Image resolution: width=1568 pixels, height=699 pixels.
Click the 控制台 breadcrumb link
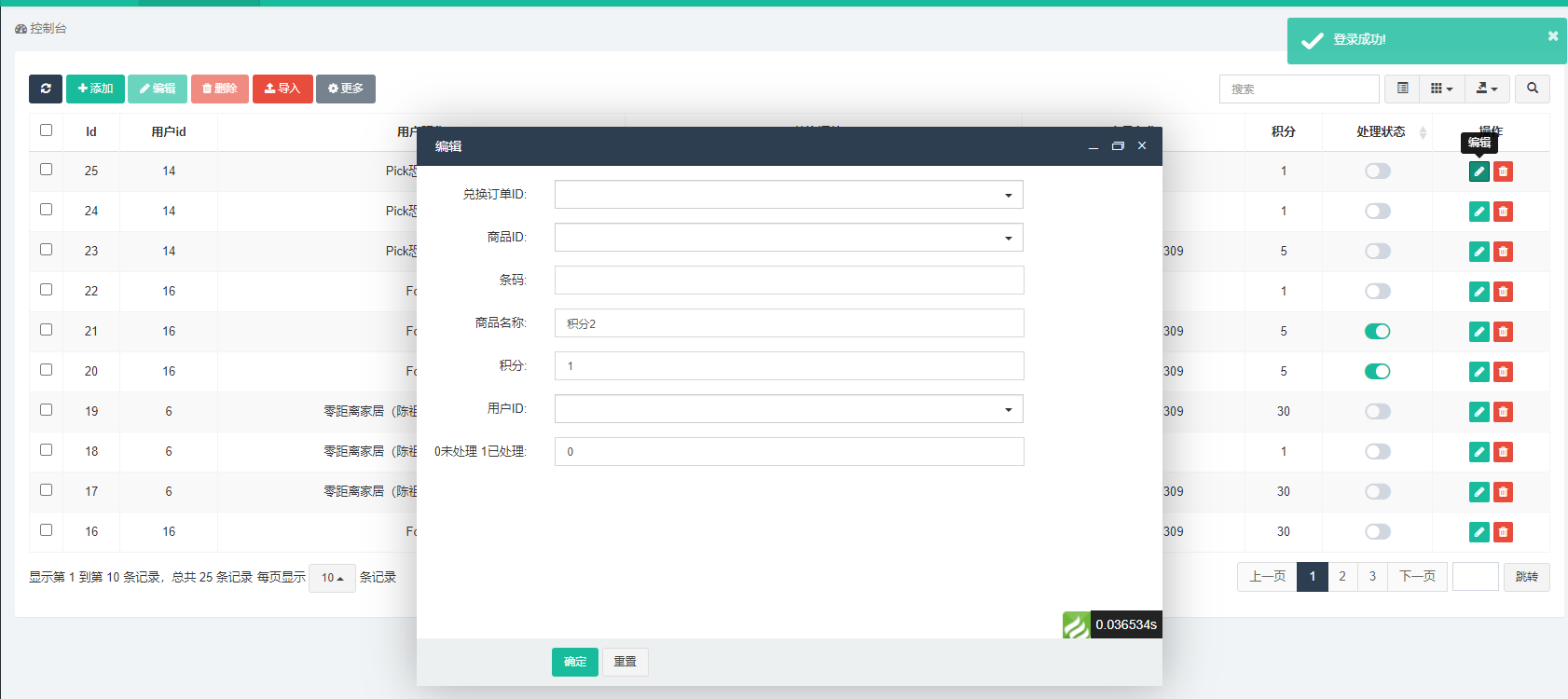(41, 29)
